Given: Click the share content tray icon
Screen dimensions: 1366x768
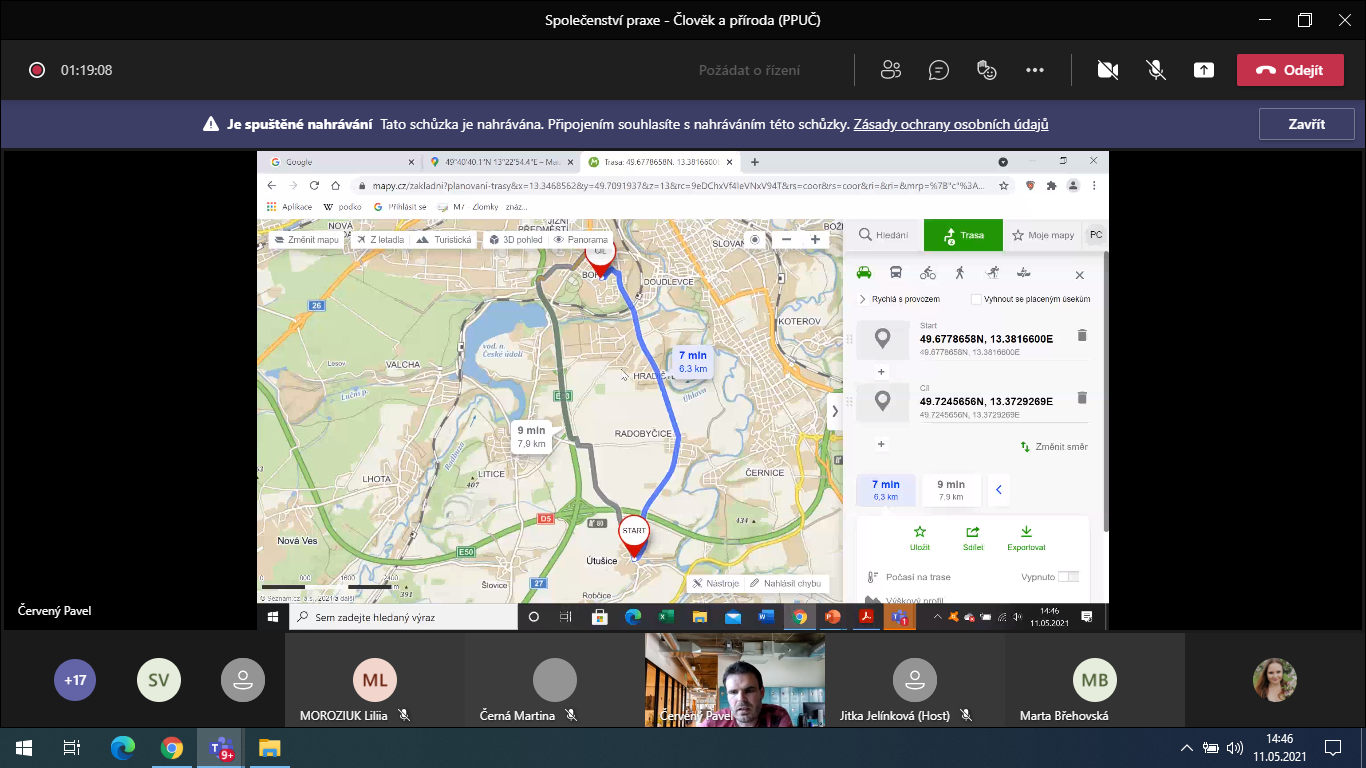Looking at the screenshot, I should click(1204, 70).
